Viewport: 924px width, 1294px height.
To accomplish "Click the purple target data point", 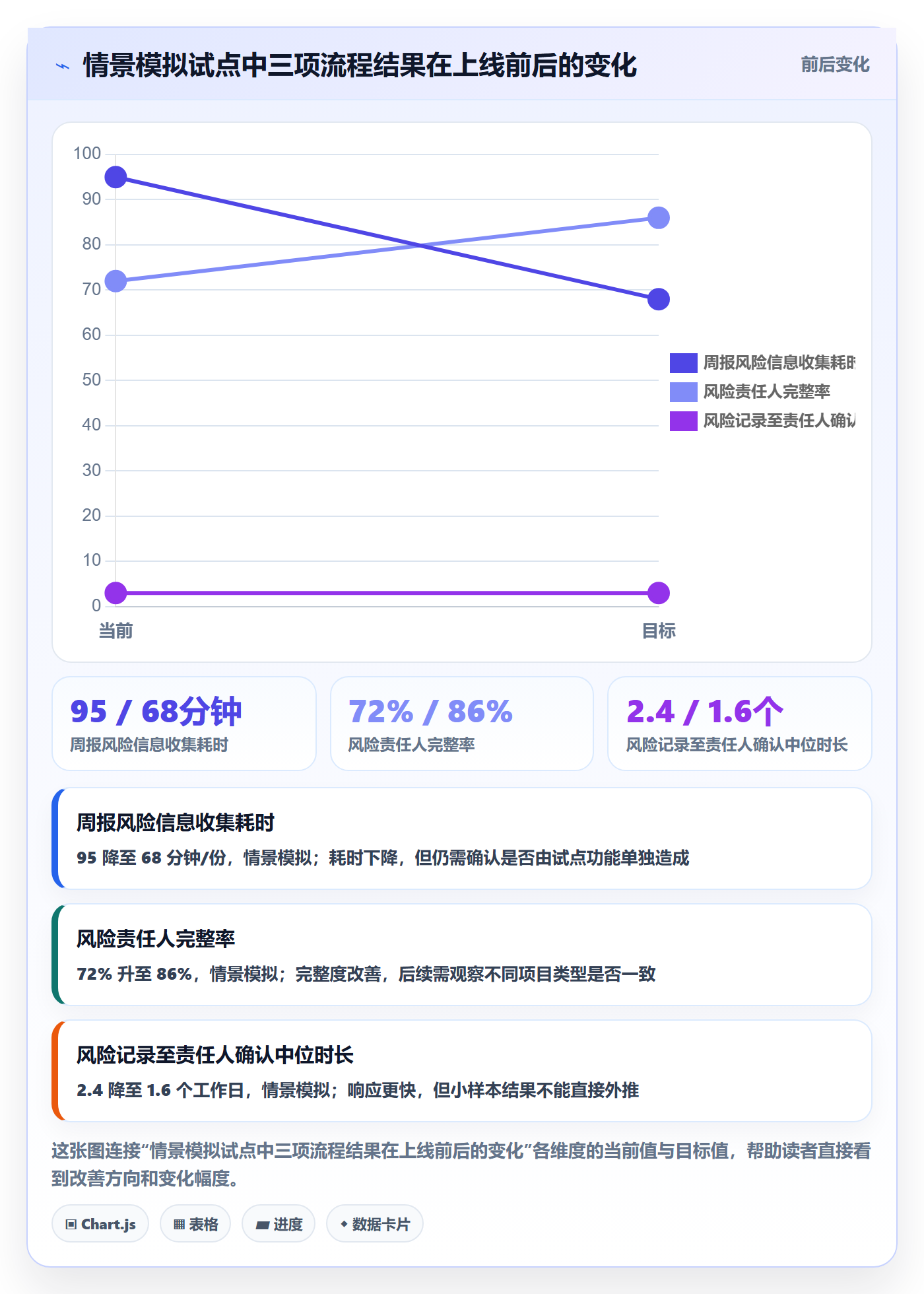I will (x=658, y=593).
